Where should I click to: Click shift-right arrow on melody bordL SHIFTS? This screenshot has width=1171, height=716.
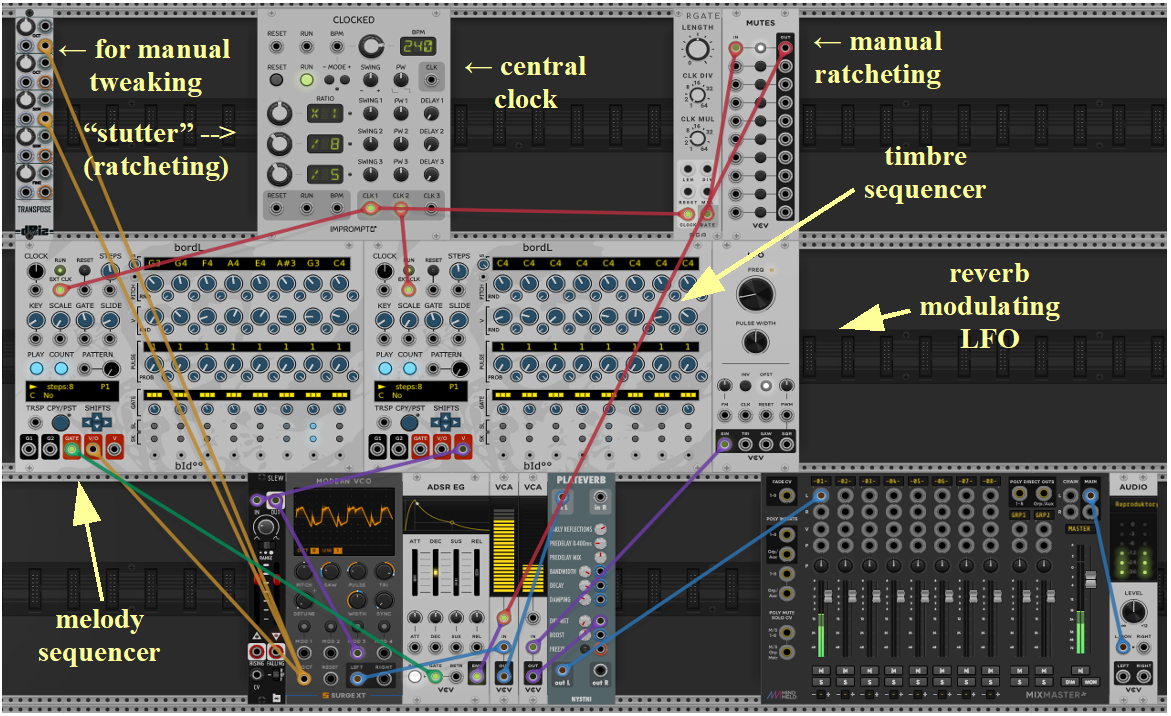(107, 423)
